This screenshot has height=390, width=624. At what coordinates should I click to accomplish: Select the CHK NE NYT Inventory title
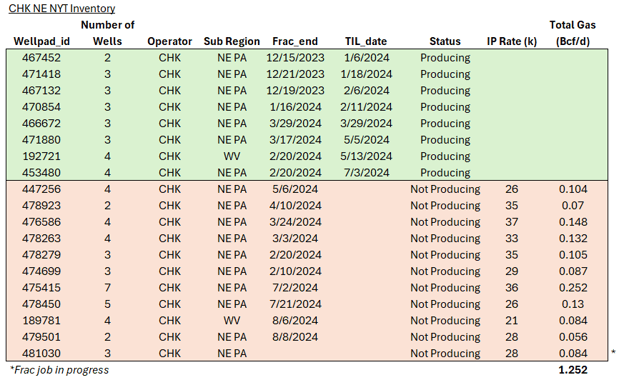coord(62,8)
